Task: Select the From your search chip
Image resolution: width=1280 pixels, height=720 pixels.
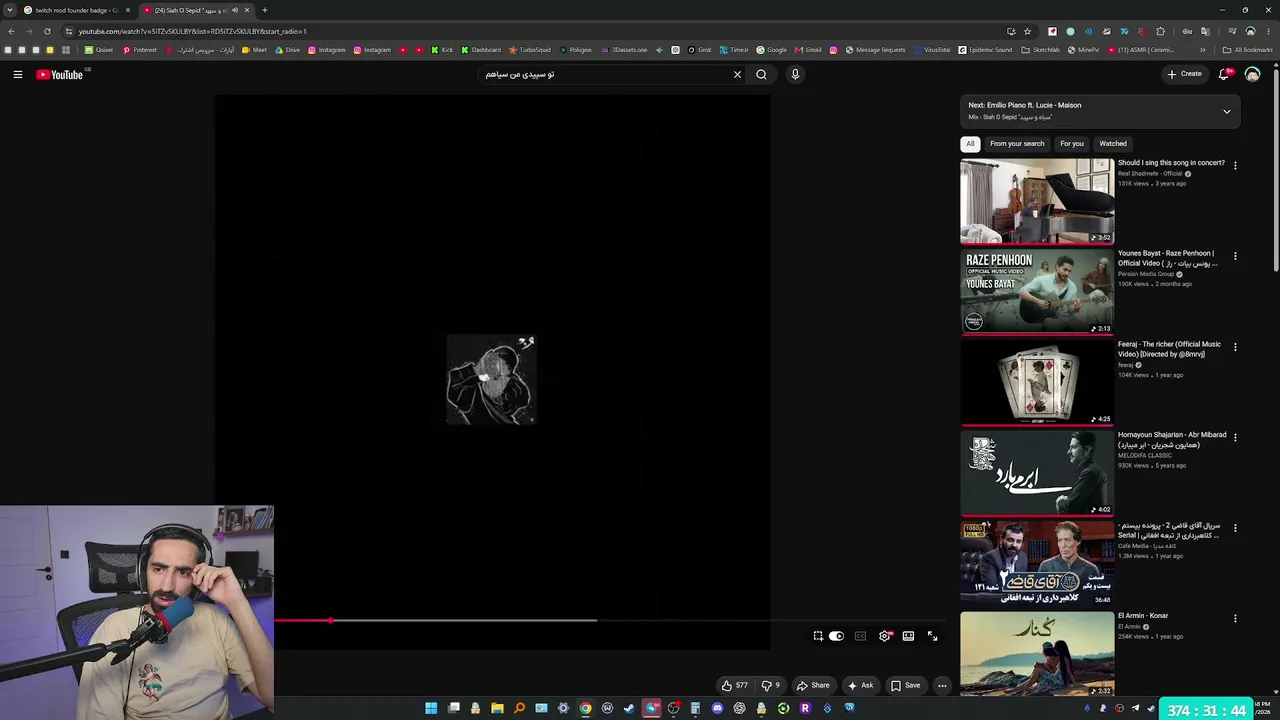Action: (x=1017, y=144)
